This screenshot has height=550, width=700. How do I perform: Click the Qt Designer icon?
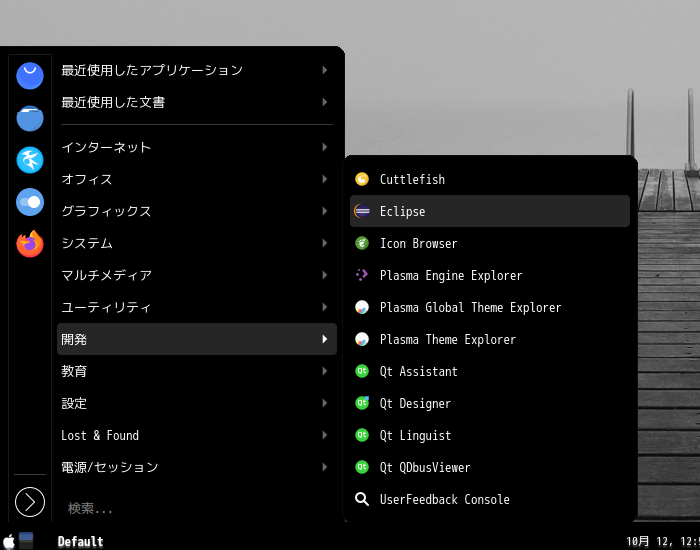point(362,403)
